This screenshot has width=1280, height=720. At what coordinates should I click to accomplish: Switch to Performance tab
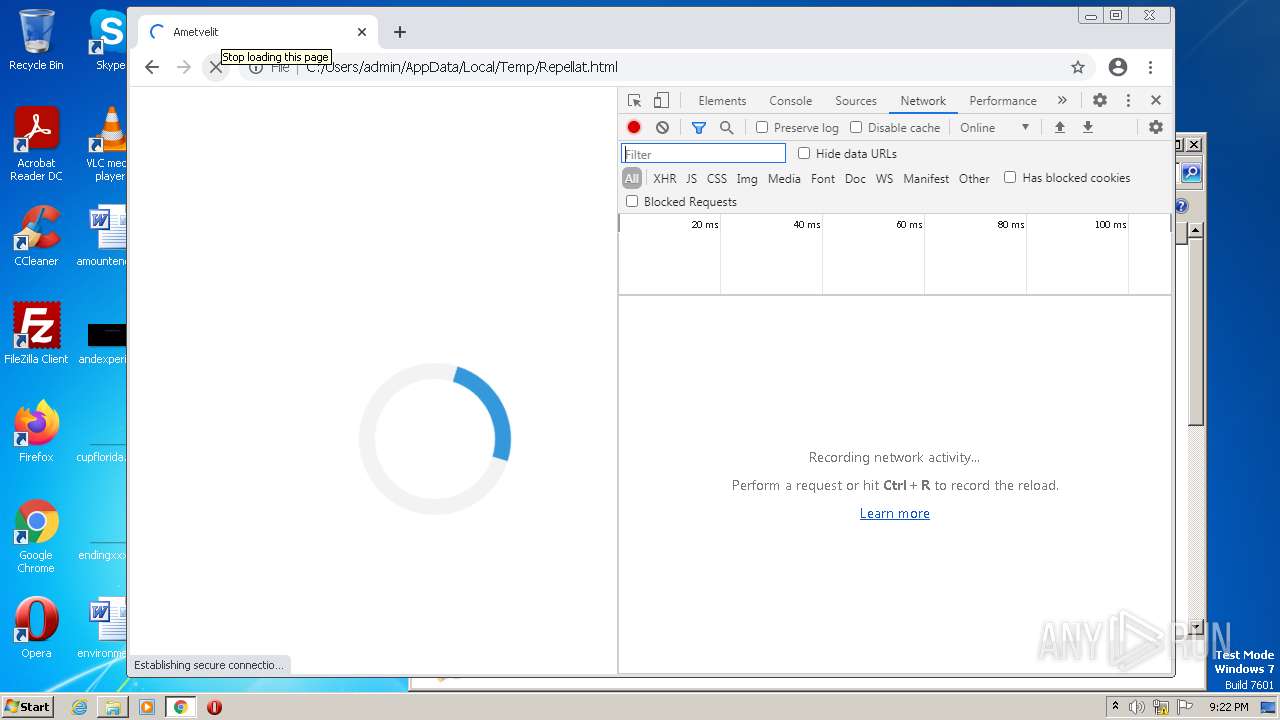pyautogui.click(x=1003, y=100)
